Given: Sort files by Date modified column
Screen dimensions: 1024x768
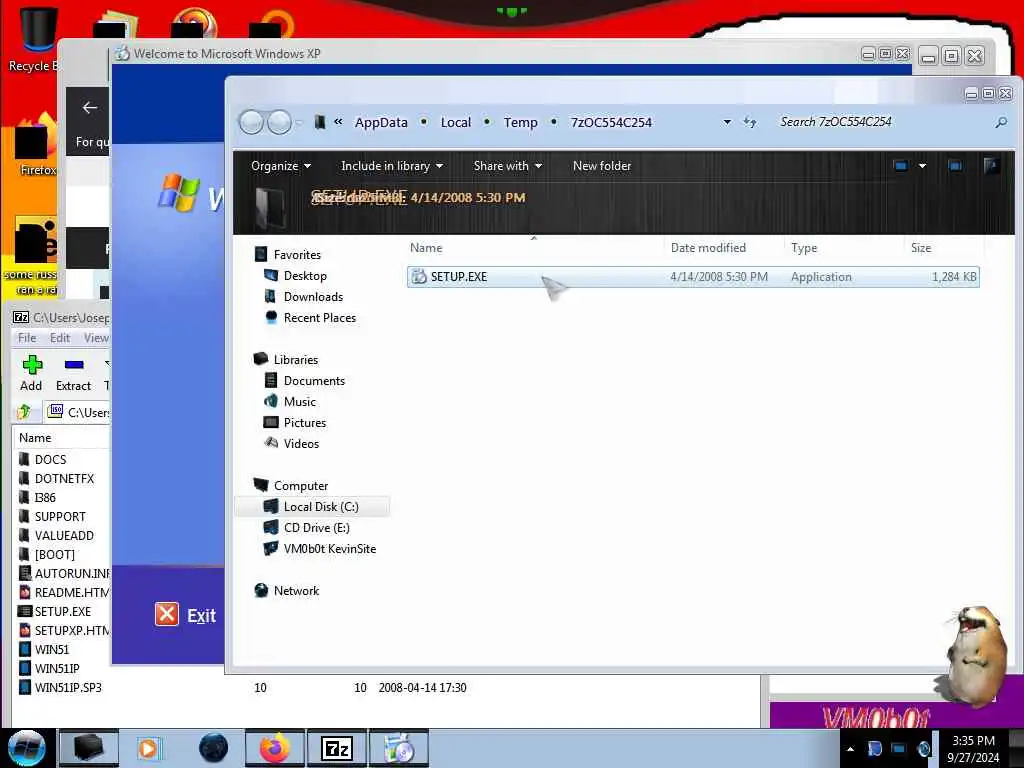Looking at the screenshot, I should [x=724, y=248].
